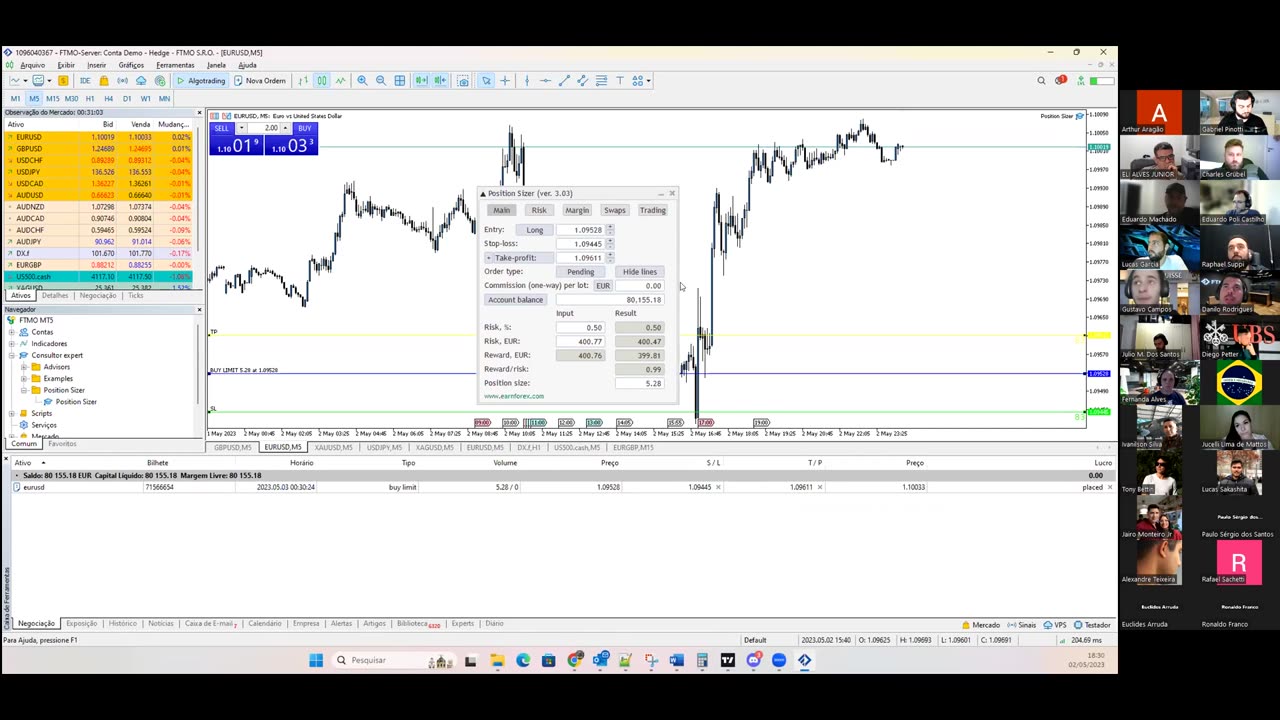Open www.earnforex.com link
The image size is (1280, 720).
pos(514,396)
